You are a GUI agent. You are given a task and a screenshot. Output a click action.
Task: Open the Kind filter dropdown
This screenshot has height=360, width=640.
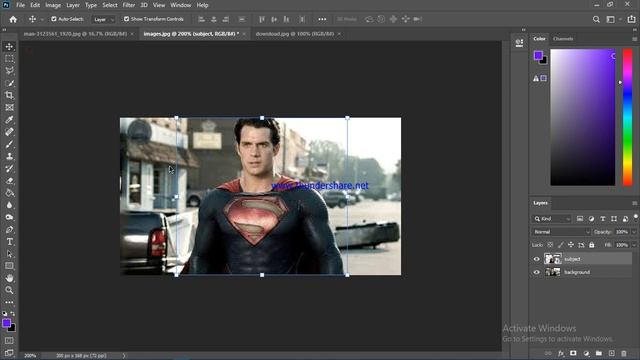click(552, 219)
